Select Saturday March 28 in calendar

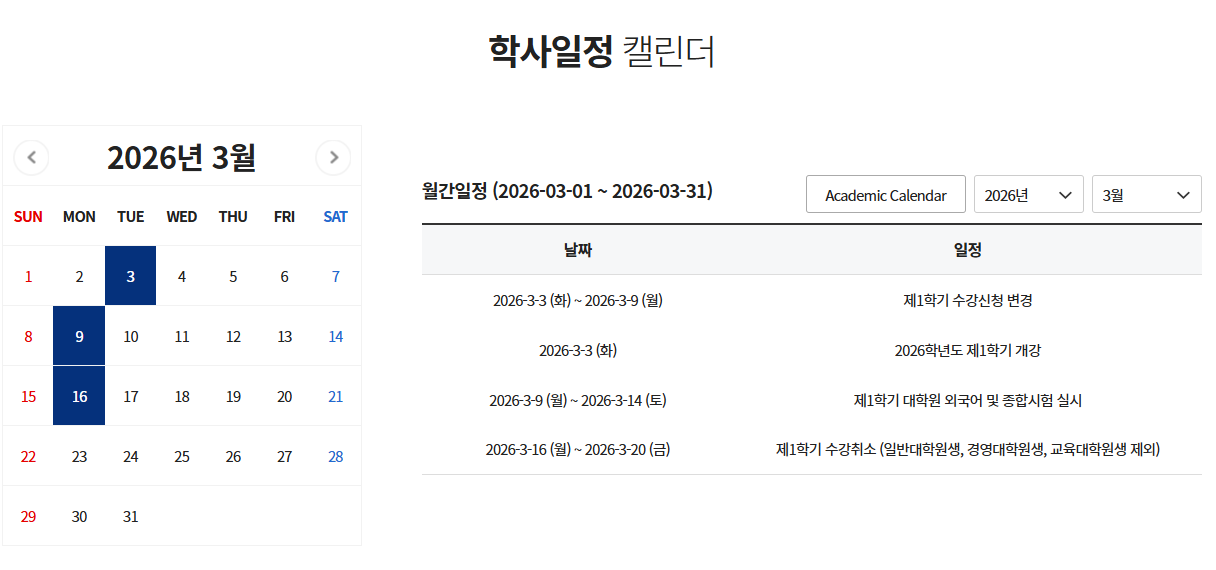335,457
